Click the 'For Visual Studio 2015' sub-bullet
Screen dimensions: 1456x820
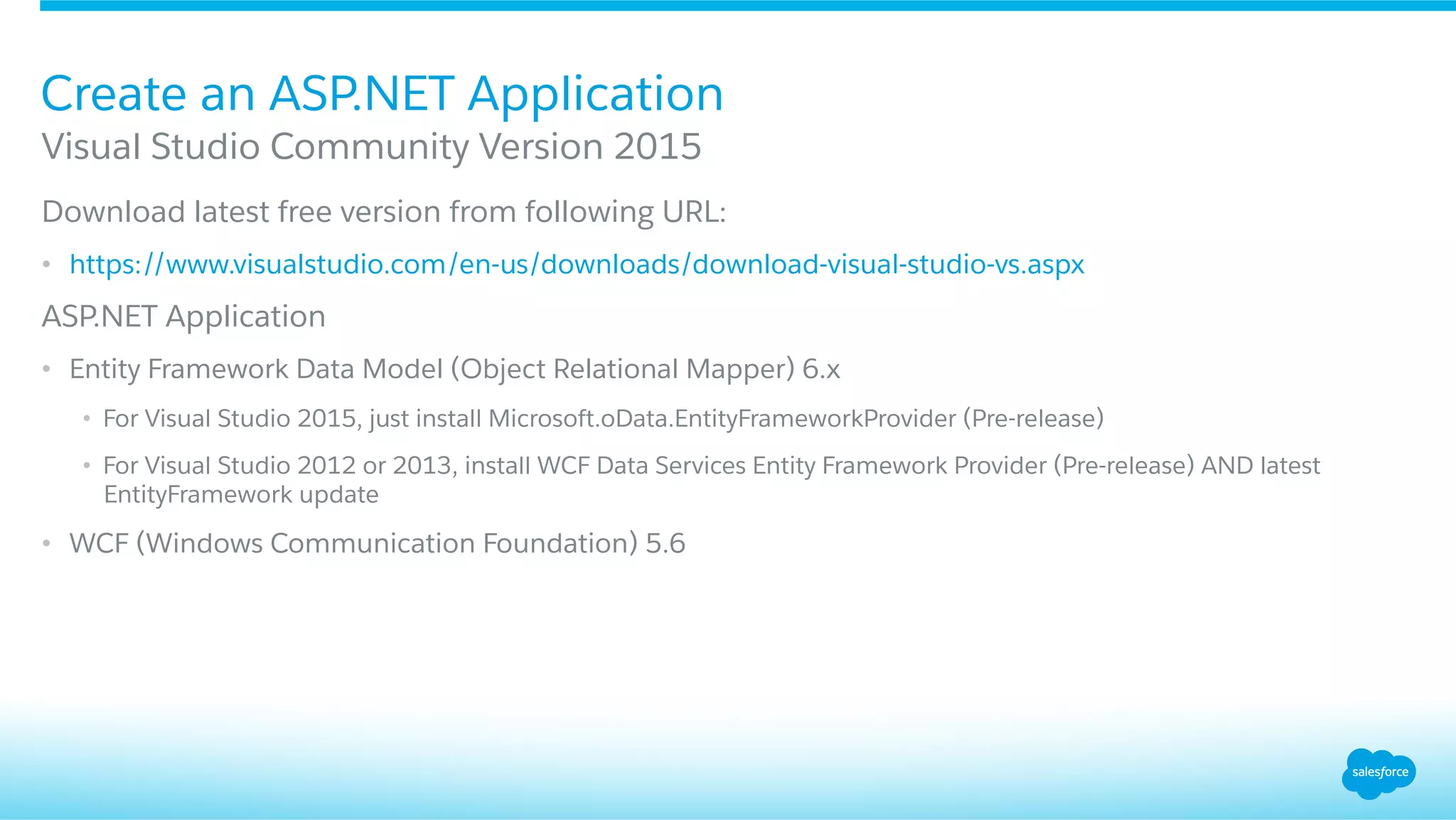pyautogui.click(x=604, y=418)
